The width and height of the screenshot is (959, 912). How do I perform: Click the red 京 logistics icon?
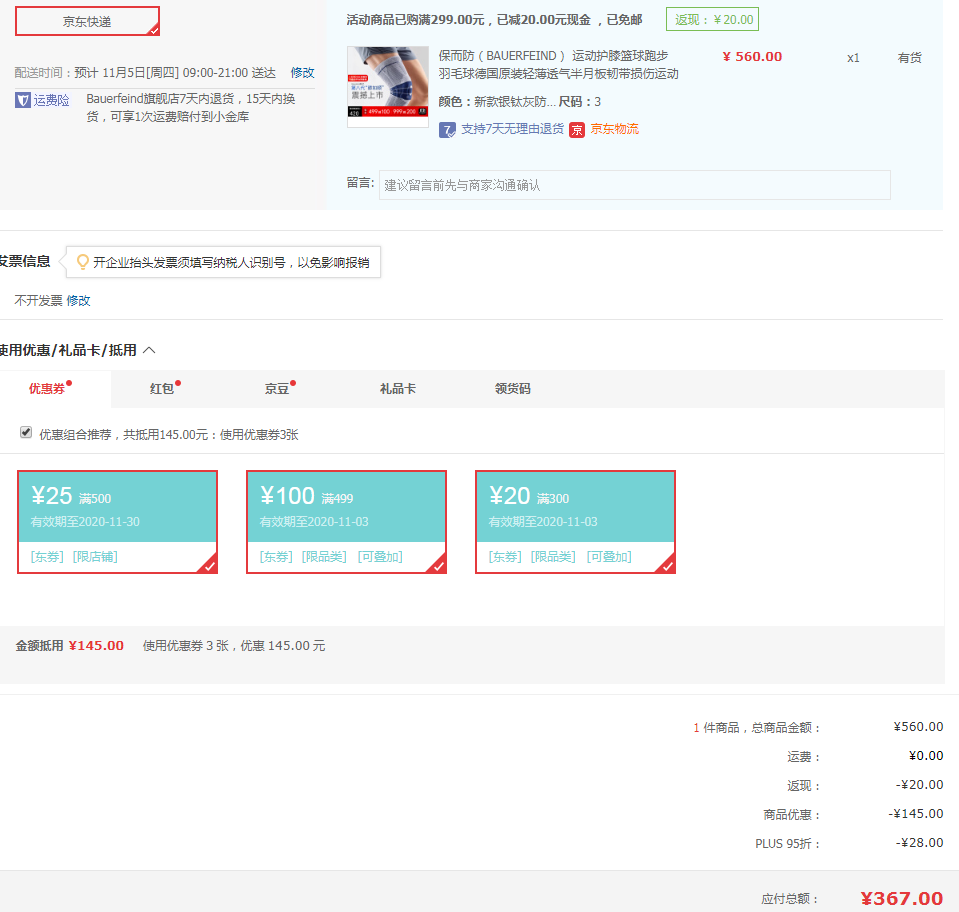577,130
